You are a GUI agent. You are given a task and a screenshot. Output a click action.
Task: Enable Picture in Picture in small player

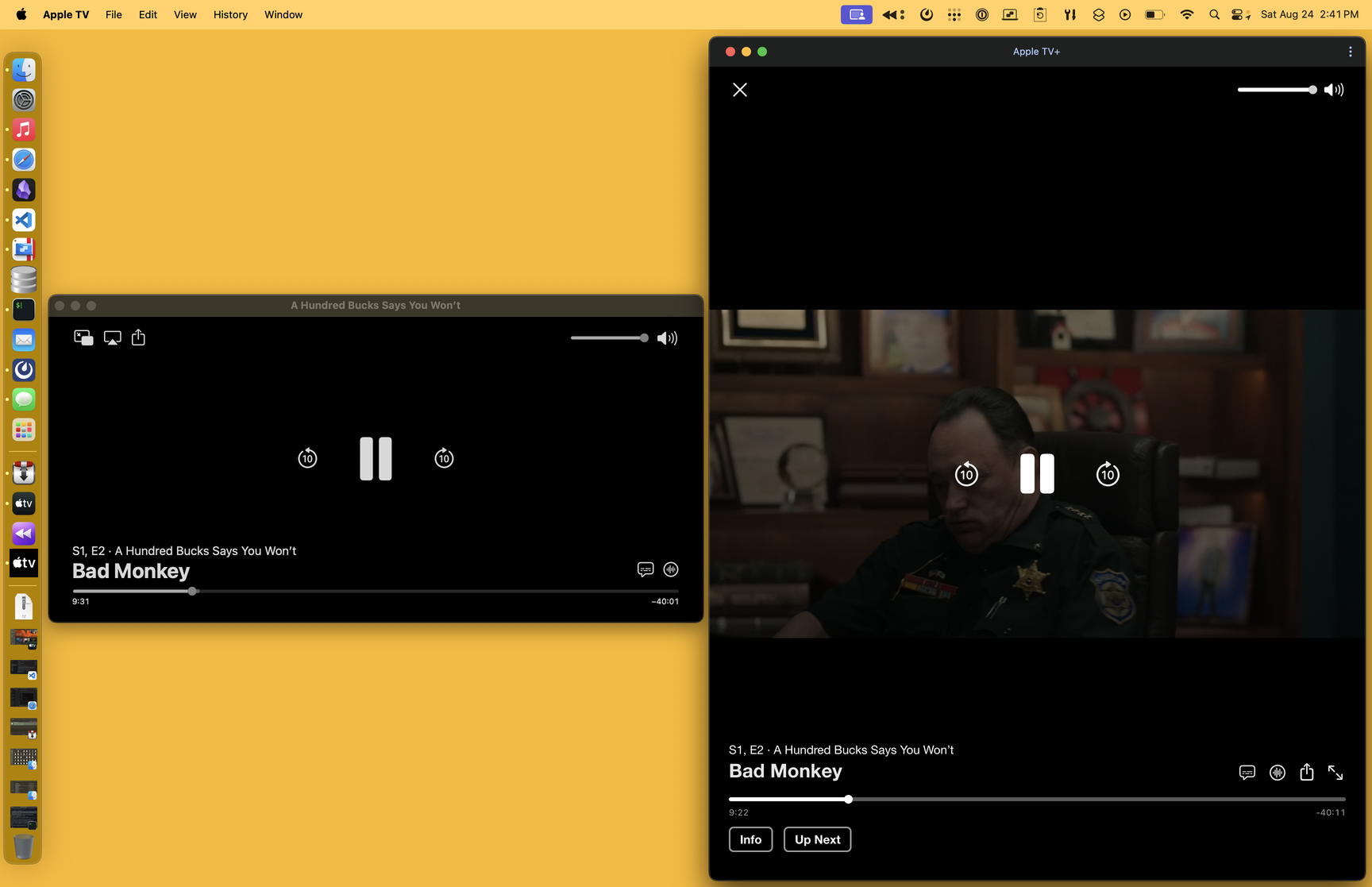click(x=83, y=337)
